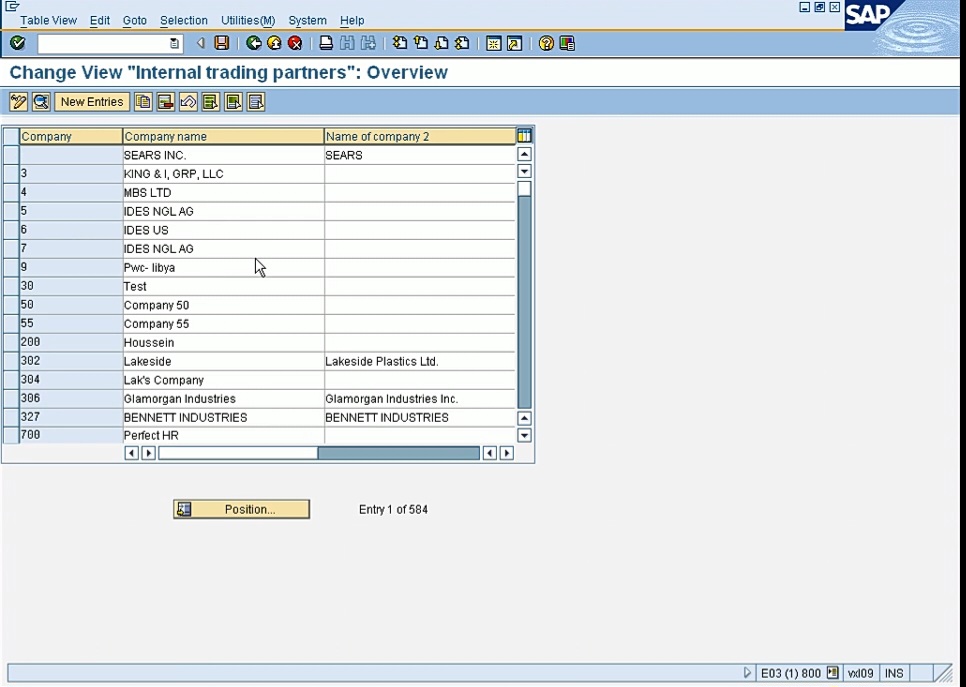This screenshot has width=966, height=687.
Task: Click the green Enter checkmark icon
Action: pos(17,43)
